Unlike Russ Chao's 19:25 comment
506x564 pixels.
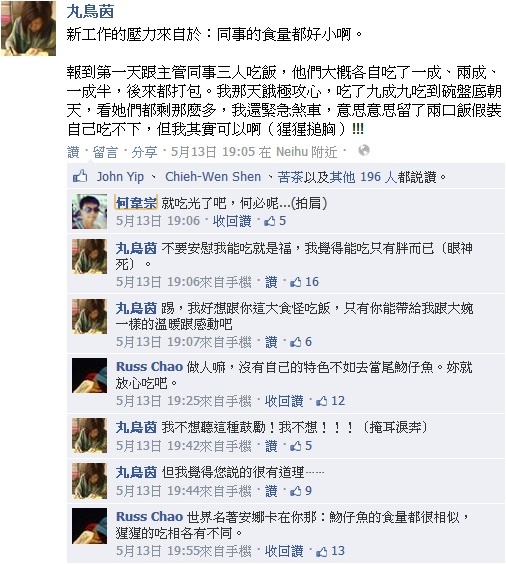click(x=284, y=401)
